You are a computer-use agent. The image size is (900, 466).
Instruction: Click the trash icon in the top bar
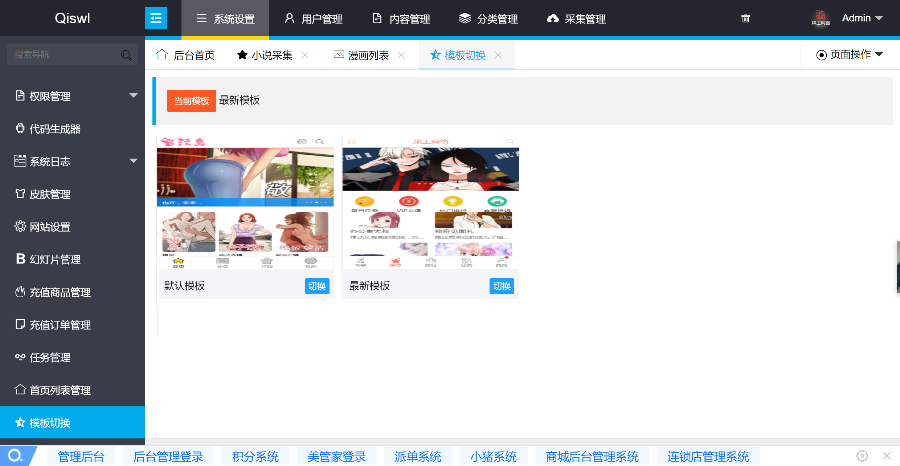coord(745,19)
